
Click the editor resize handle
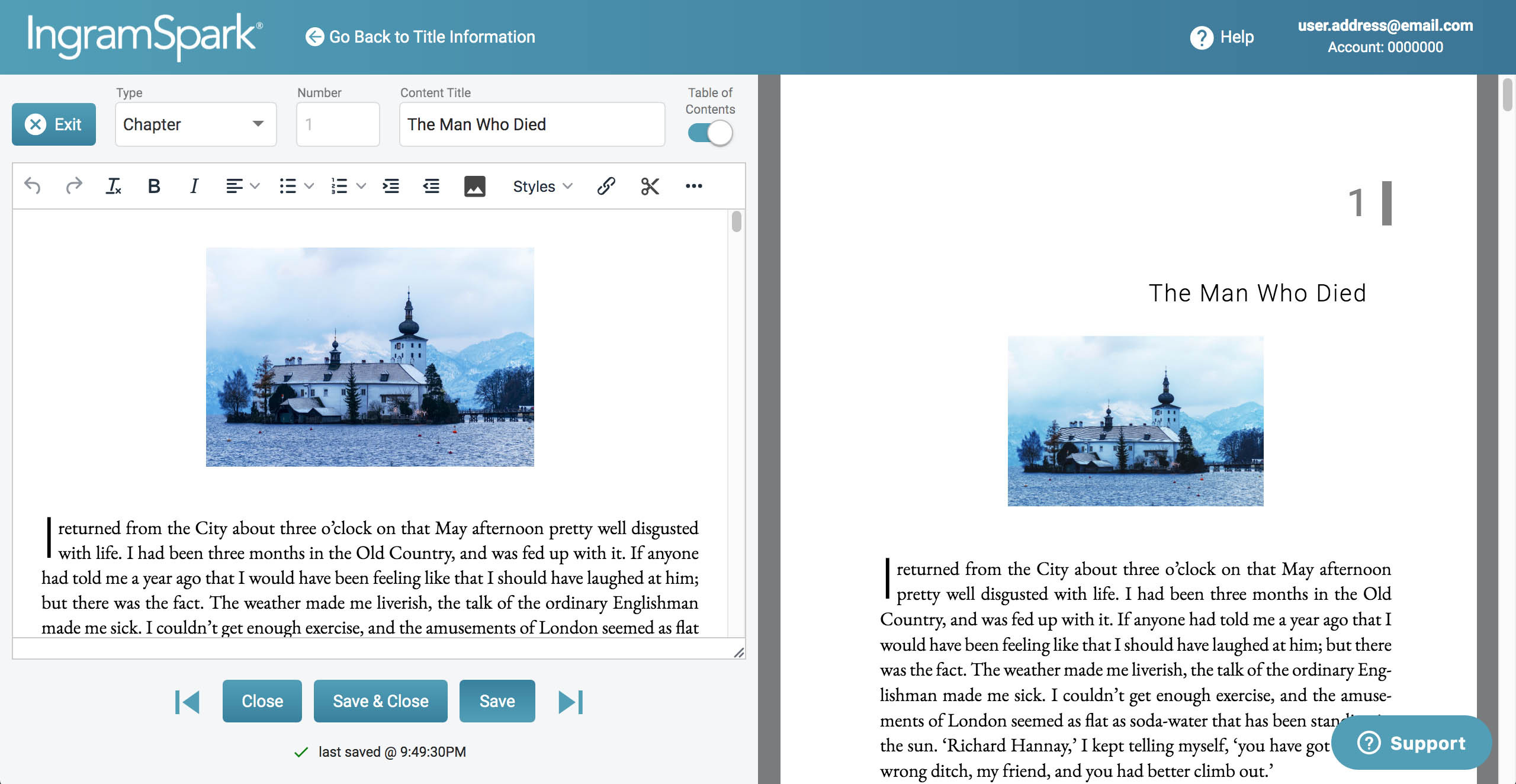[738, 653]
